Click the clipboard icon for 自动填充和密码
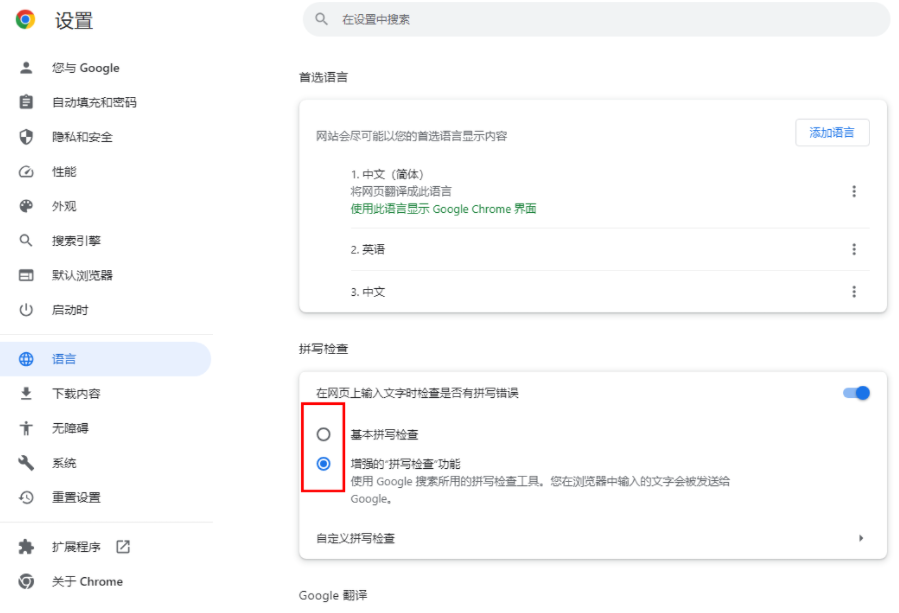 [26, 102]
